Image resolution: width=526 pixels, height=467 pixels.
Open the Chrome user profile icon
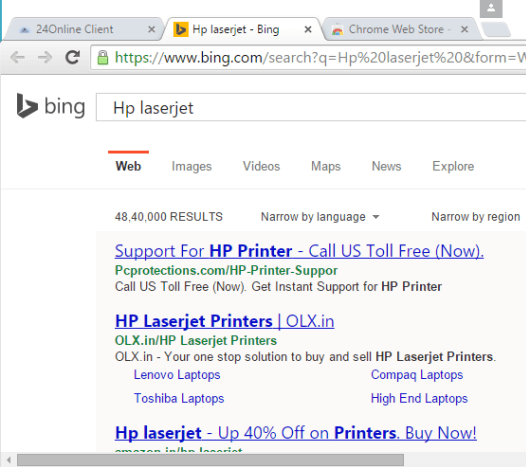491,8
